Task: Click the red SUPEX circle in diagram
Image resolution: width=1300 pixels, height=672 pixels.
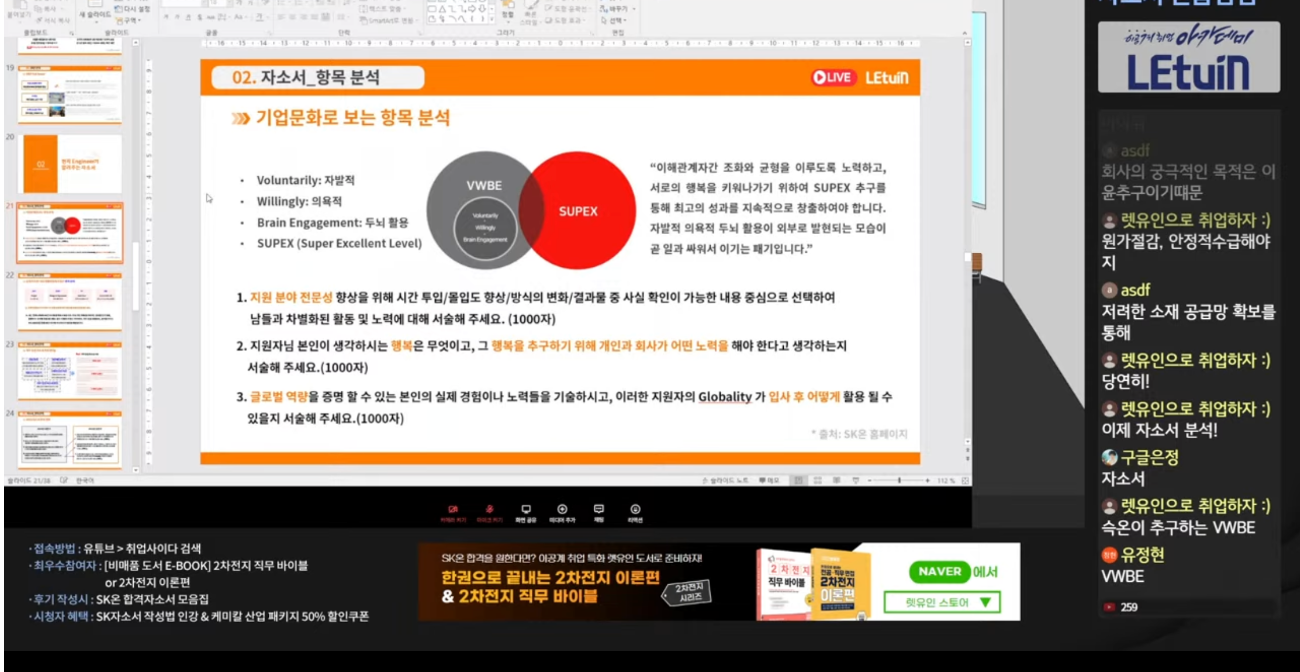Action: point(578,211)
